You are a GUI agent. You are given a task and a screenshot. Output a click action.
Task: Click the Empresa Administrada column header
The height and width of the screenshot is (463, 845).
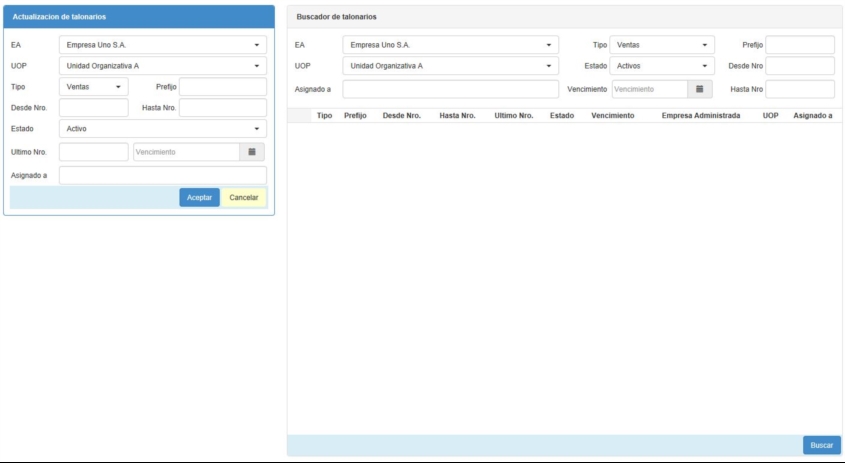coord(700,116)
